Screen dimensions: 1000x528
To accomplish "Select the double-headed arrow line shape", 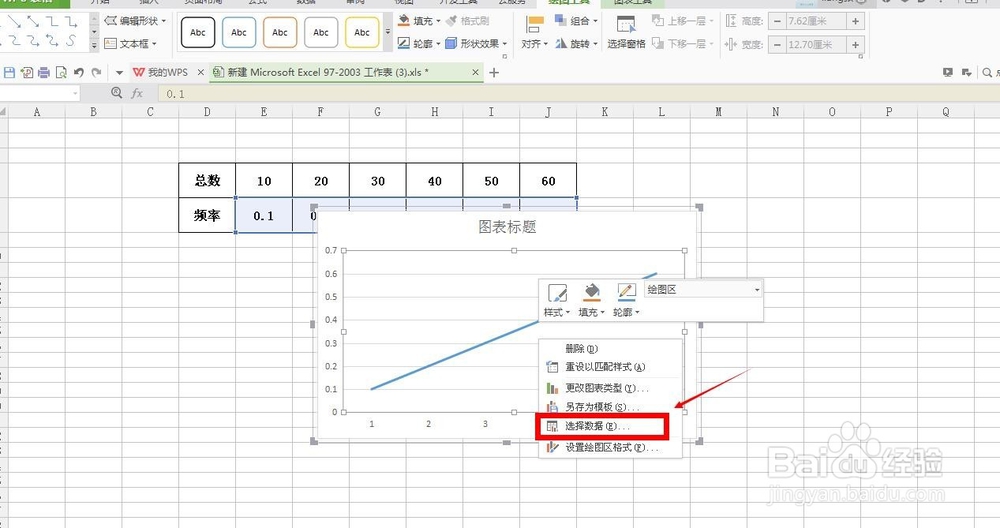I will coord(33,22).
